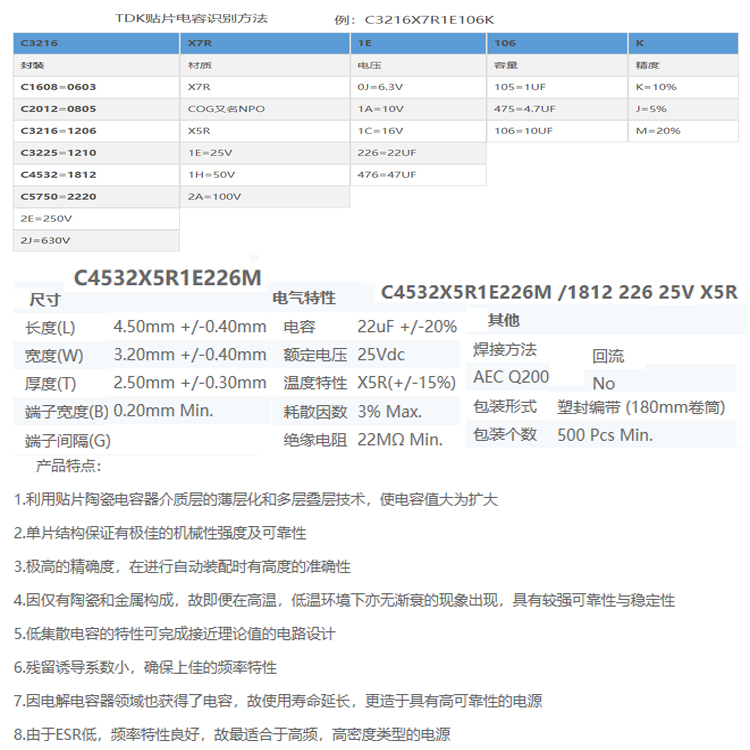Select the C3225=1210 cell
The image size is (750, 750).
(96, 153)
